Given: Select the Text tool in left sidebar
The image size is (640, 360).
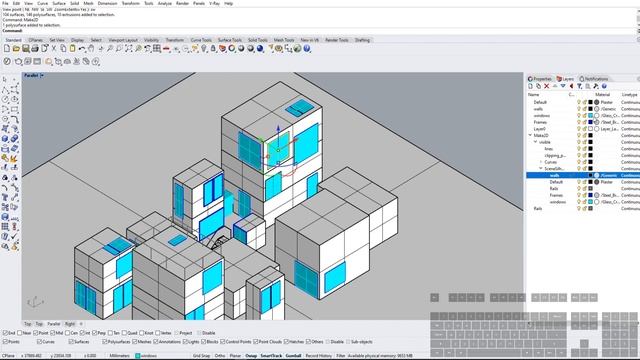Looking at the screenshot, I should pos(5,198).
